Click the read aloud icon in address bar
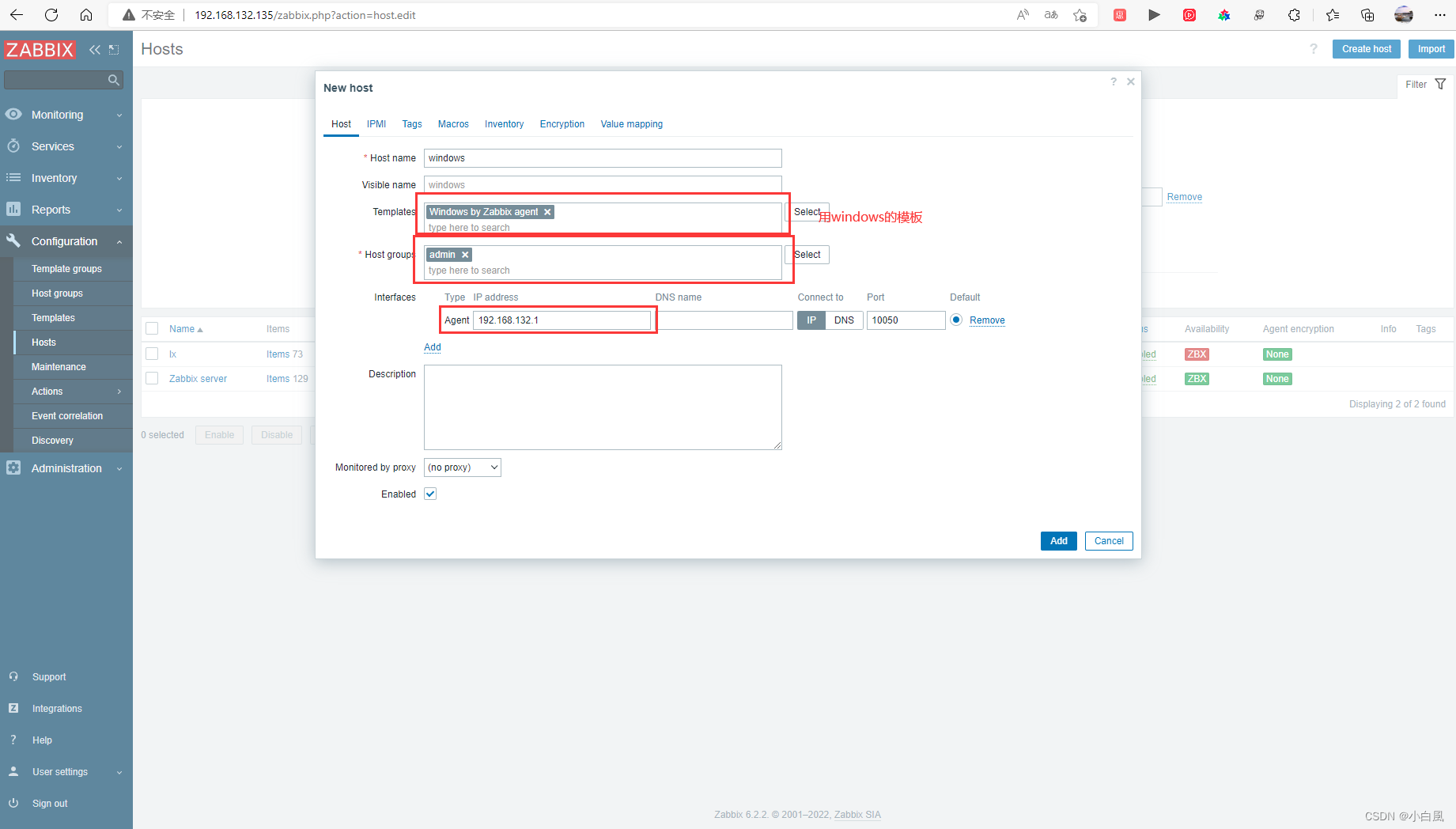The width and height of the screenshot is (1456, 829). click(1023, 15)
